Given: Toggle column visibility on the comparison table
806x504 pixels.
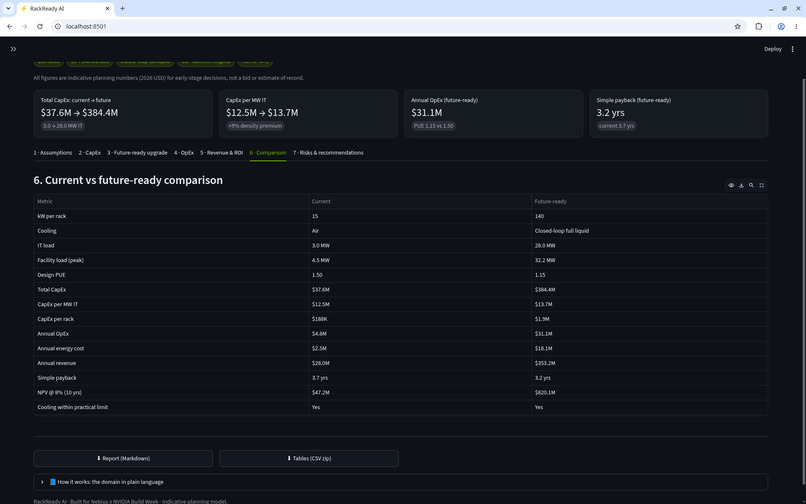Looking at the screenshot, I should (x=731, y=185).
